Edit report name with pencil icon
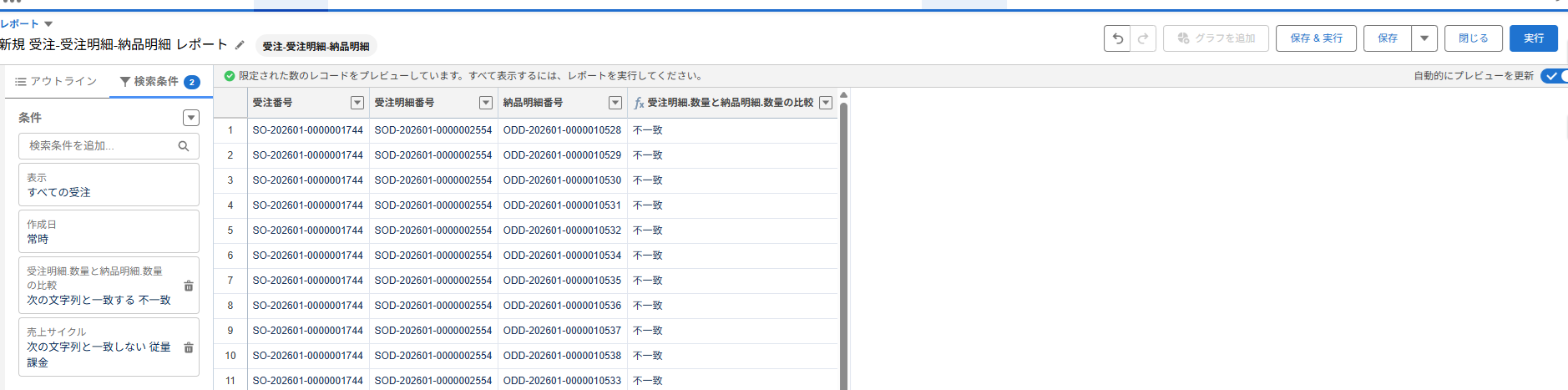The width and height of the screenshot is (1568, 390). [240, 45]
